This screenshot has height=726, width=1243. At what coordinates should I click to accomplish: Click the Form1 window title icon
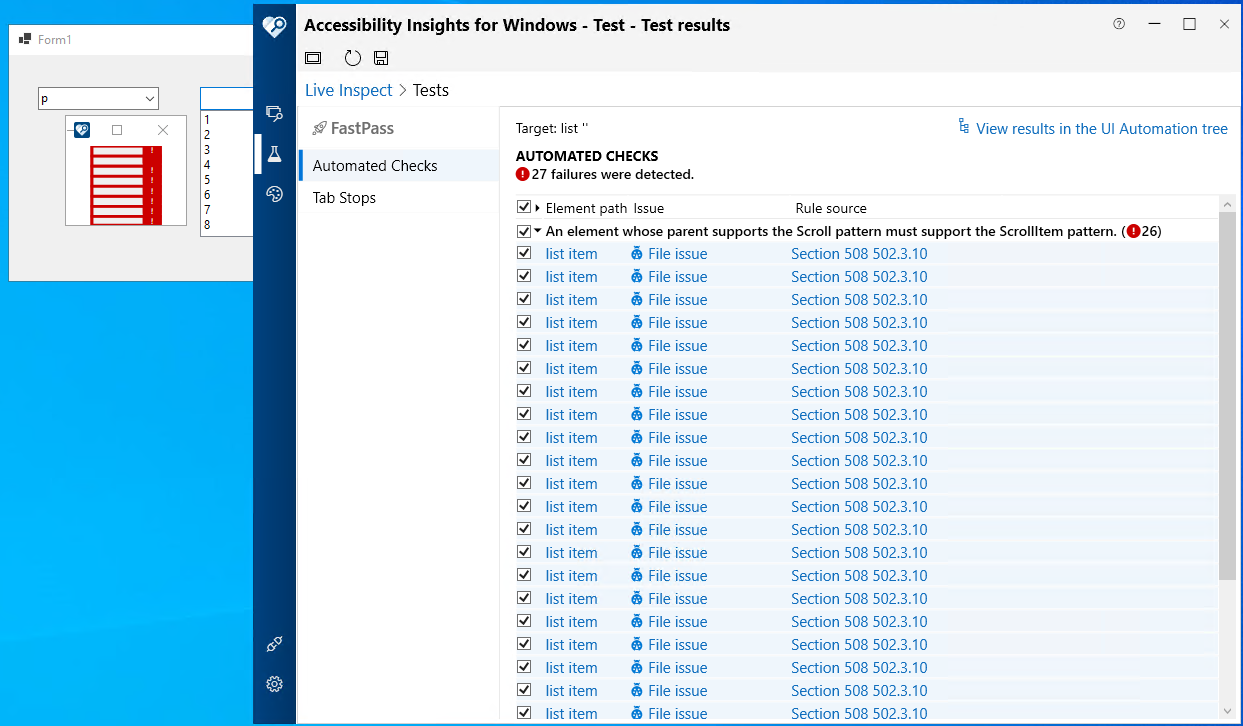click(25, 39)
